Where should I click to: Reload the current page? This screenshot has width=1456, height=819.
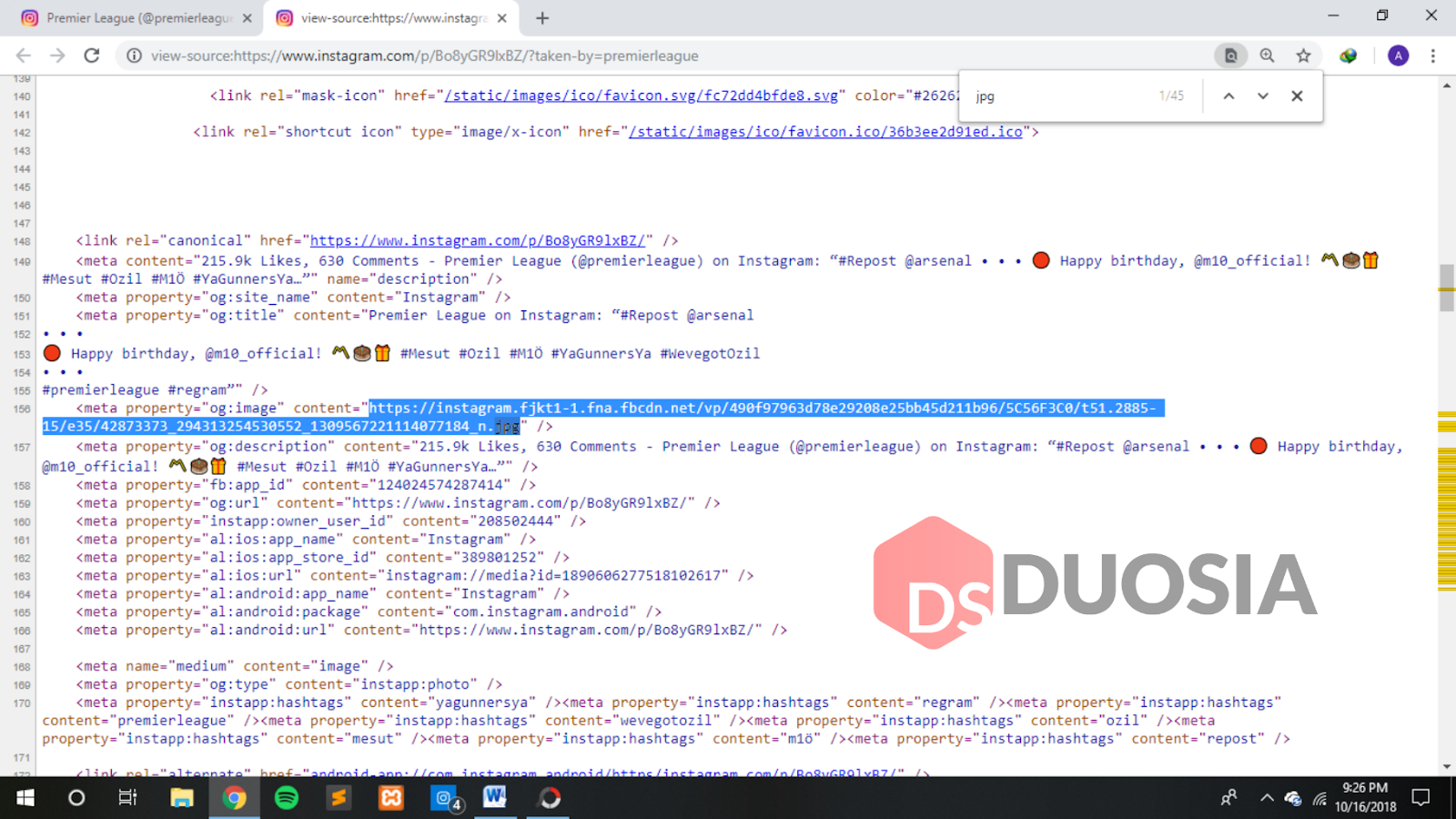coord(91,56)
